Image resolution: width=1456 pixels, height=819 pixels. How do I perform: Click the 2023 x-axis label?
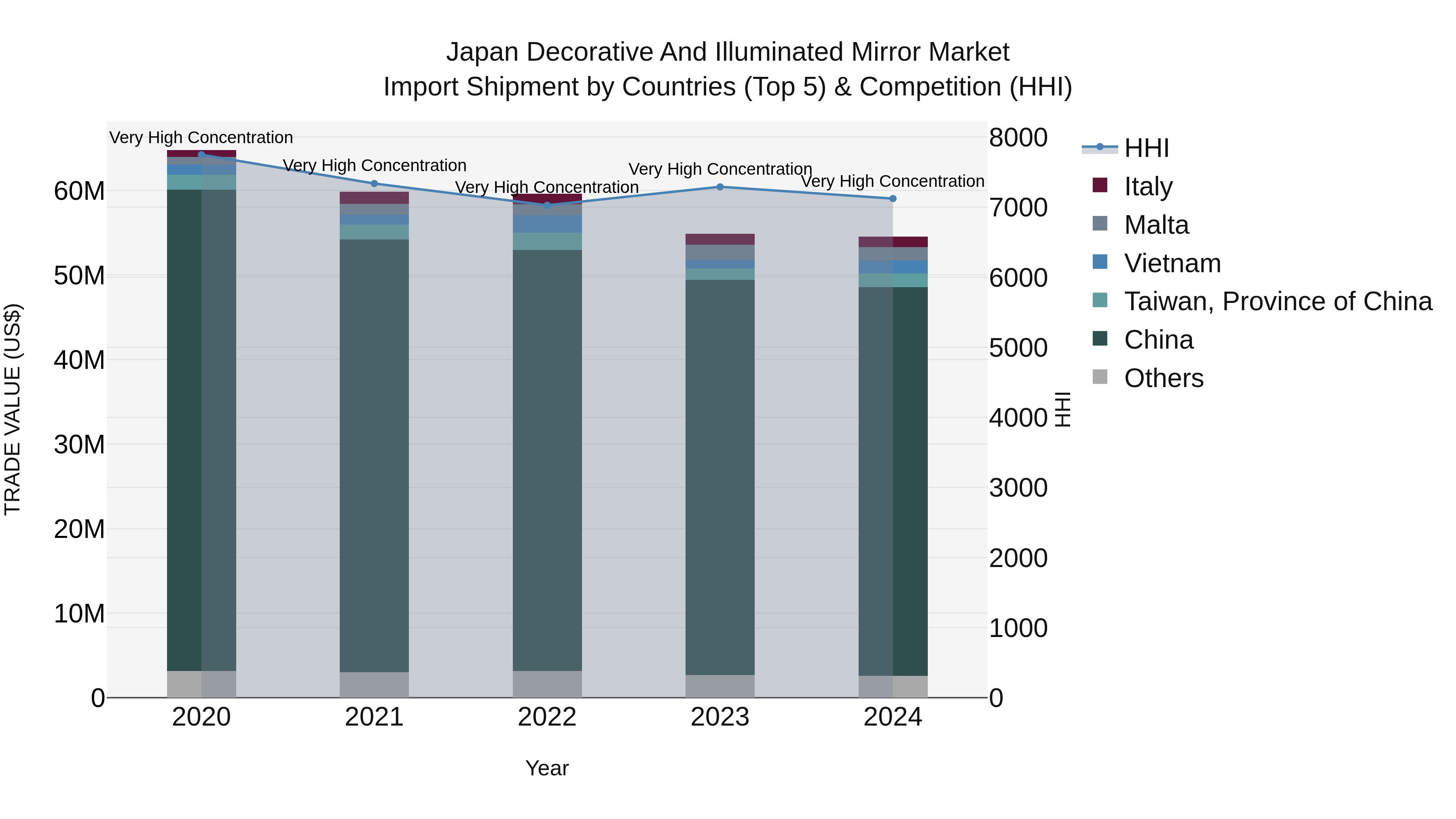tap(720, 717)
